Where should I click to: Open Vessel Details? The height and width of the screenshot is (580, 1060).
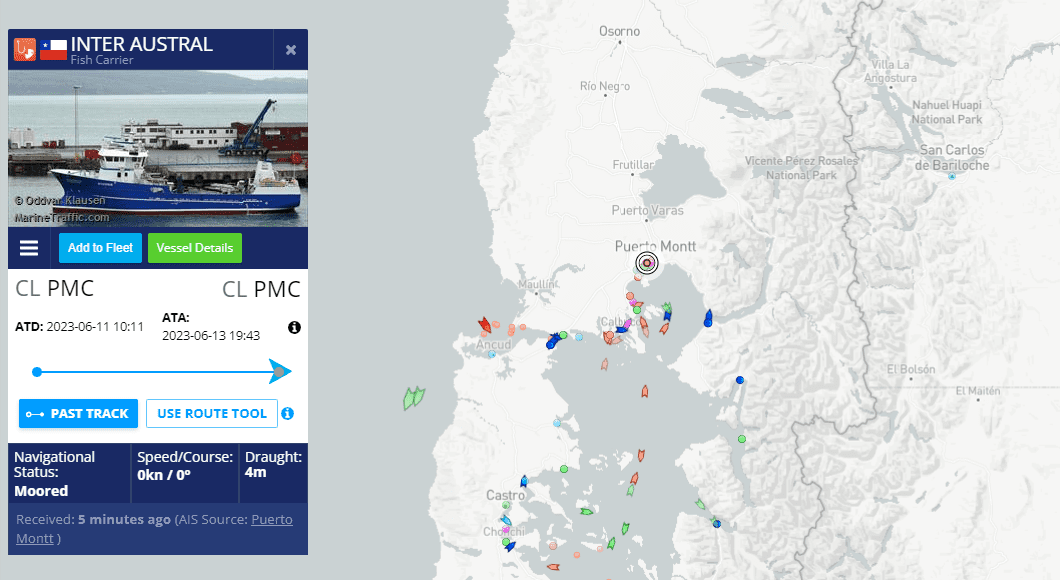tap(195, 248)
